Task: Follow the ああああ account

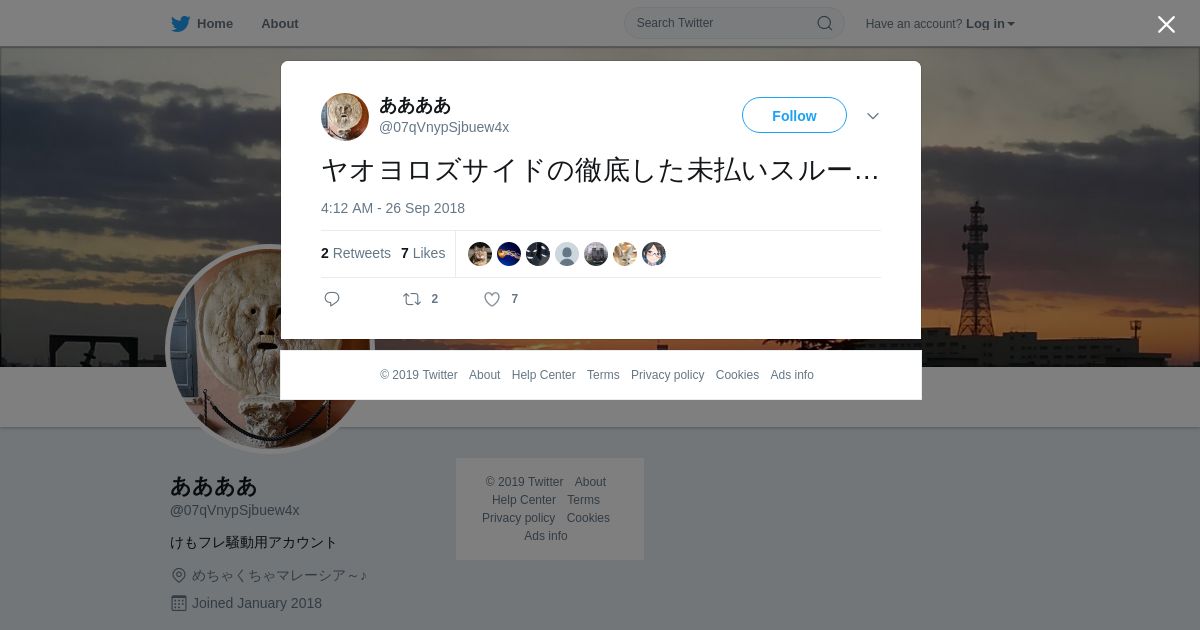Action: [794, 116]
